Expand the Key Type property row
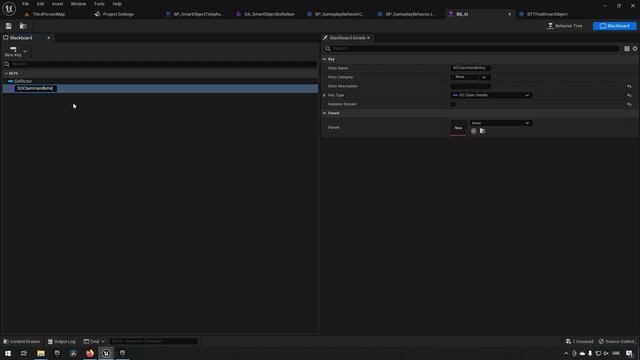This screenshot has height=360, width=640. (x=324, y=95)
